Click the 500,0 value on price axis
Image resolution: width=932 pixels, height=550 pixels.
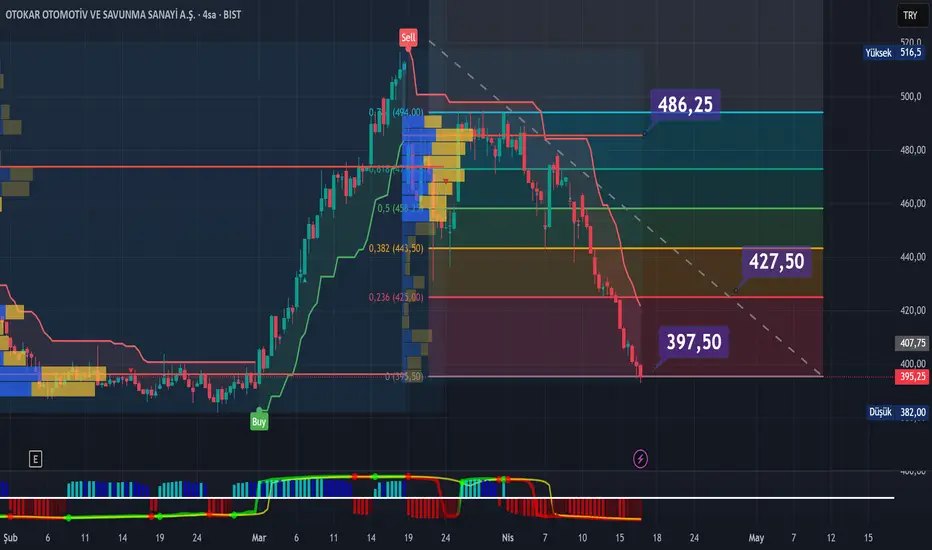[x=911, y=96]
